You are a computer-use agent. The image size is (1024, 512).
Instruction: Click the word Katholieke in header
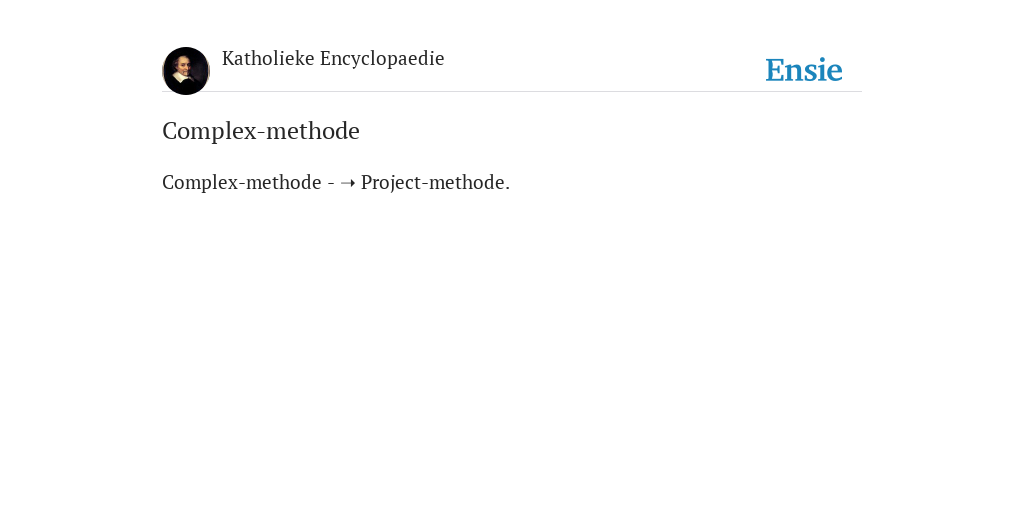[x=268, y=59]
